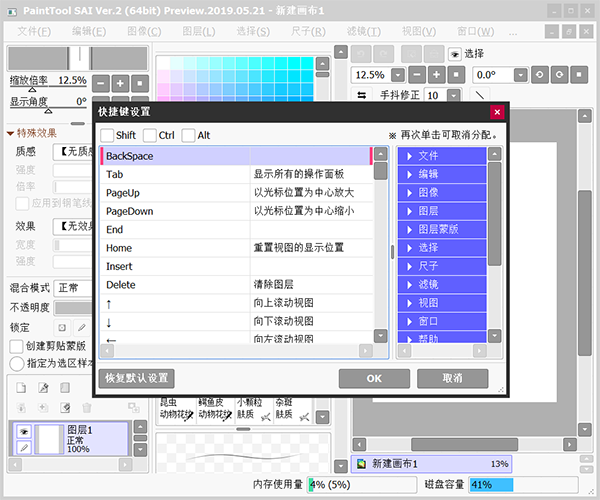600x500 pixels.
Task: Enable the Shift modifier checkbox
Action: (106, 135)
